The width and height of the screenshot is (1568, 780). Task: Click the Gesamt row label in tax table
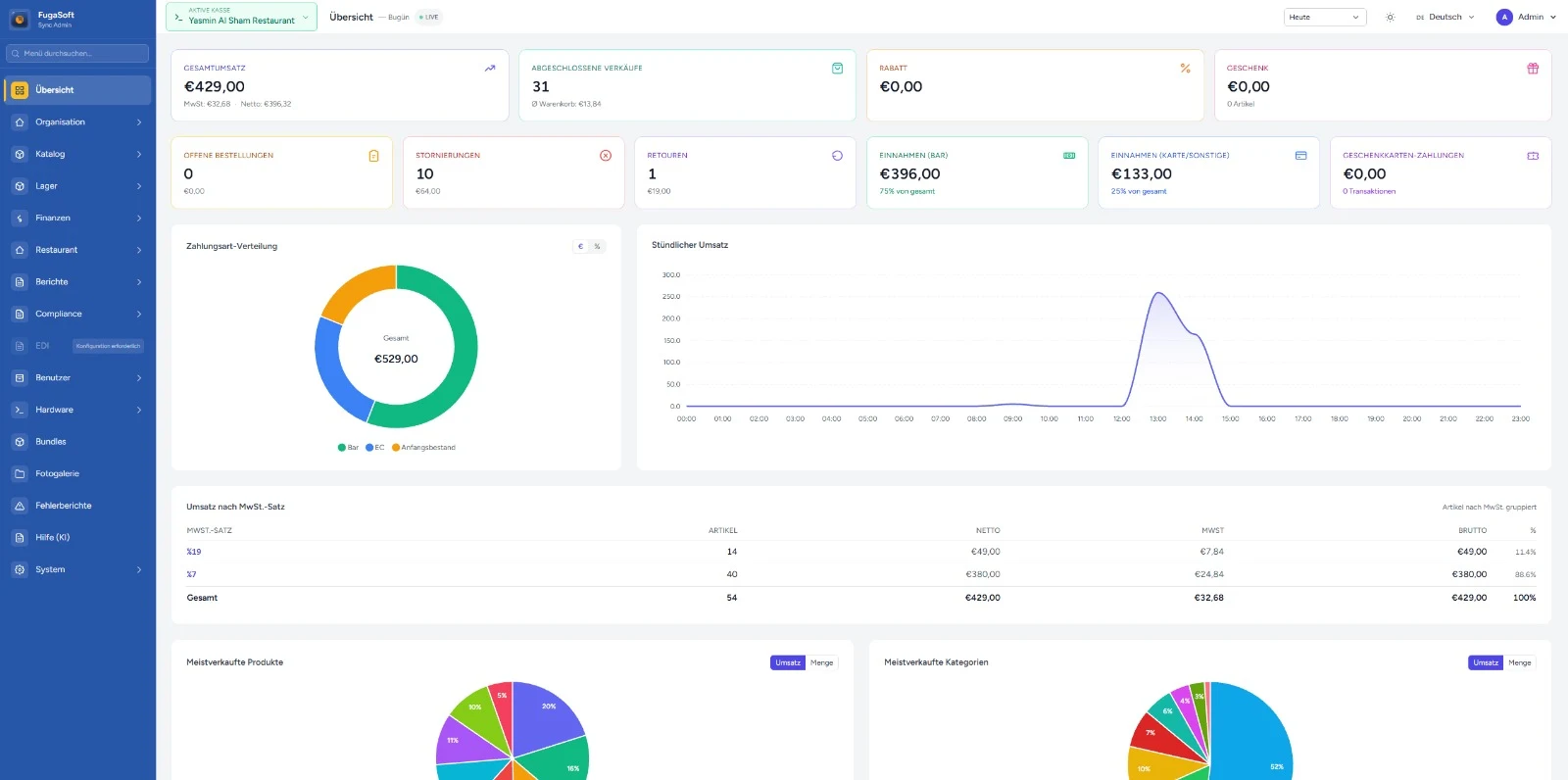tap(202, 598)
